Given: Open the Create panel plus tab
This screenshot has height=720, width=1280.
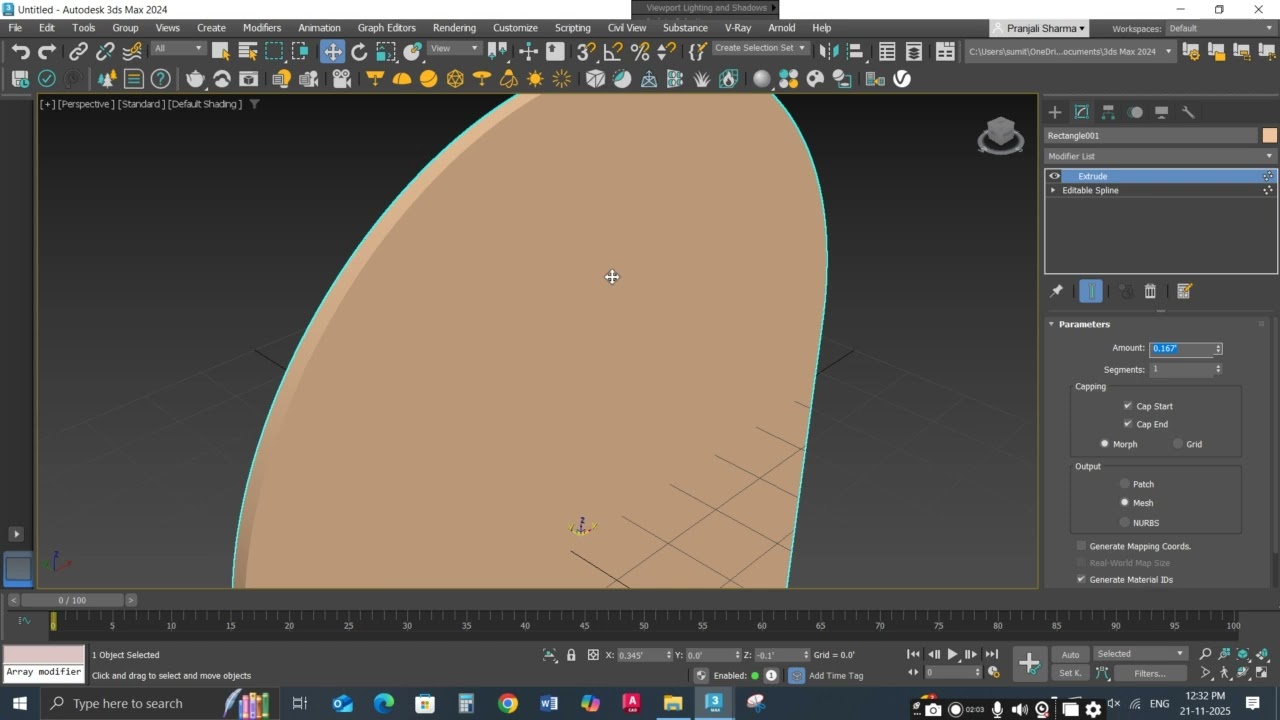Looking at the screenshot, I should (x=1055, y=112).
